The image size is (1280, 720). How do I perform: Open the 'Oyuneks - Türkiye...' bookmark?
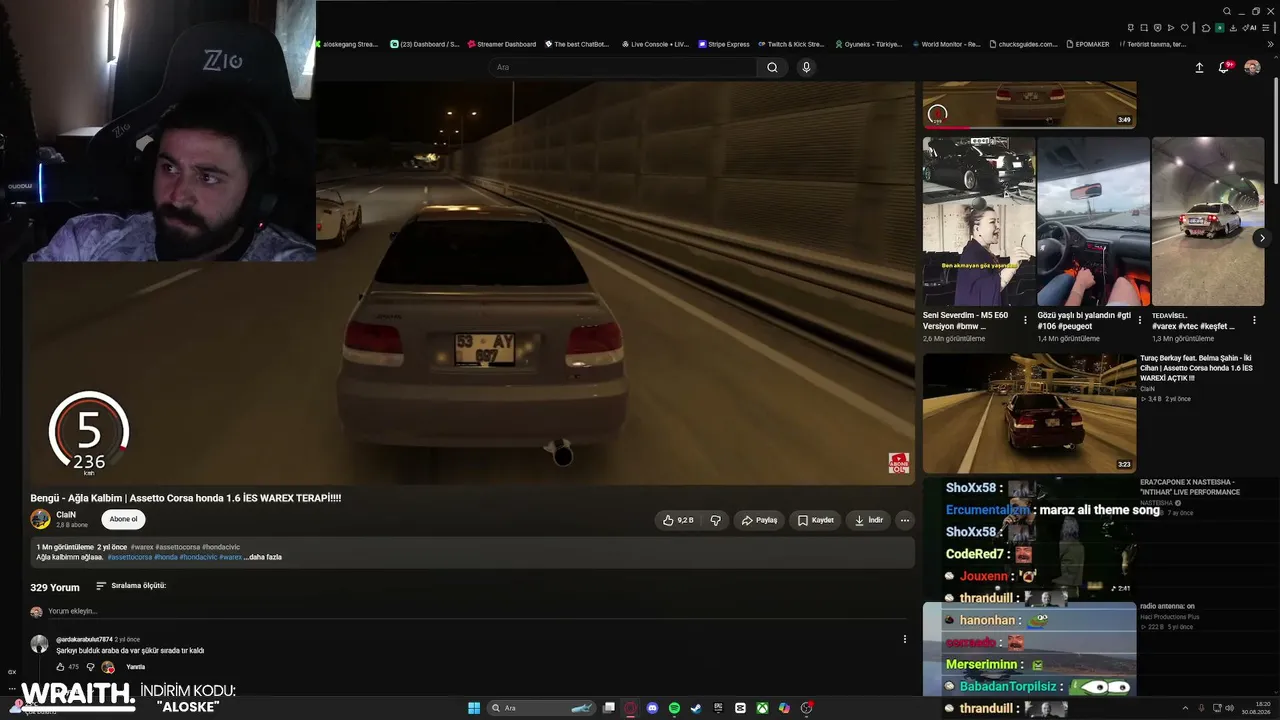(x=868, y=44)
